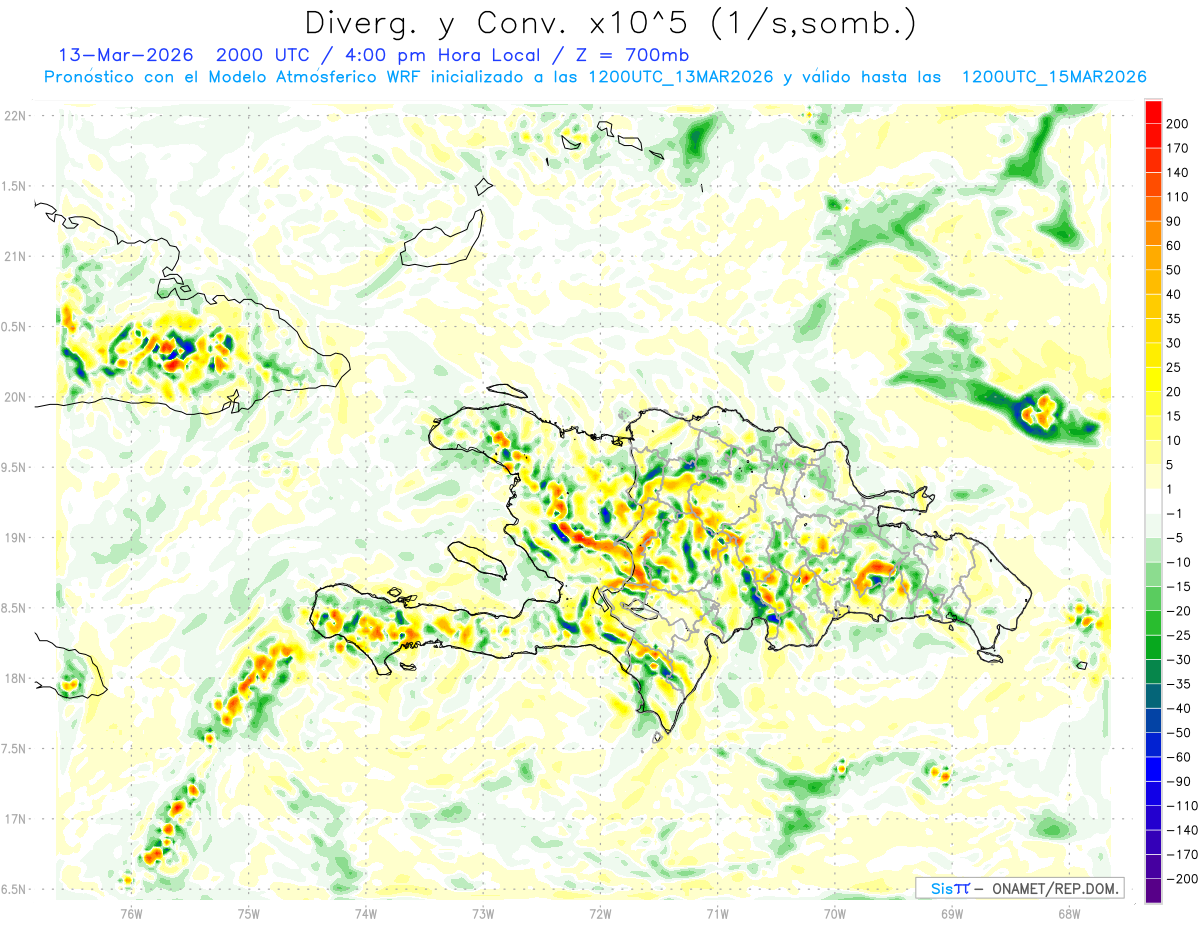Click the '-90' colorbar label

(x=1179, y=781)
